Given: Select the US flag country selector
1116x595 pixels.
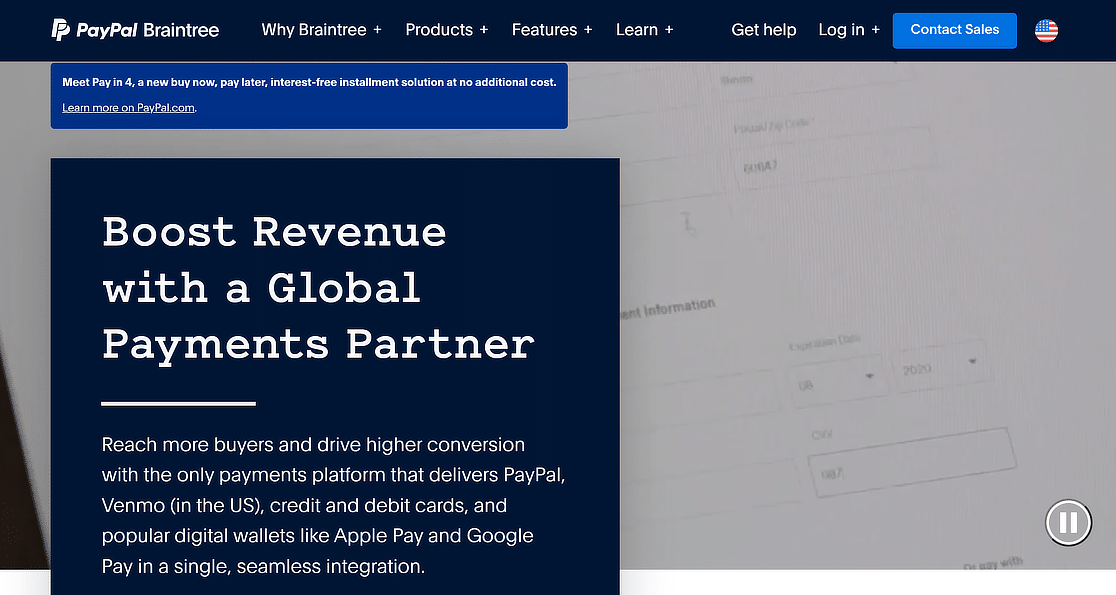Looking at the screenshot, I should tap(1046, 30).
